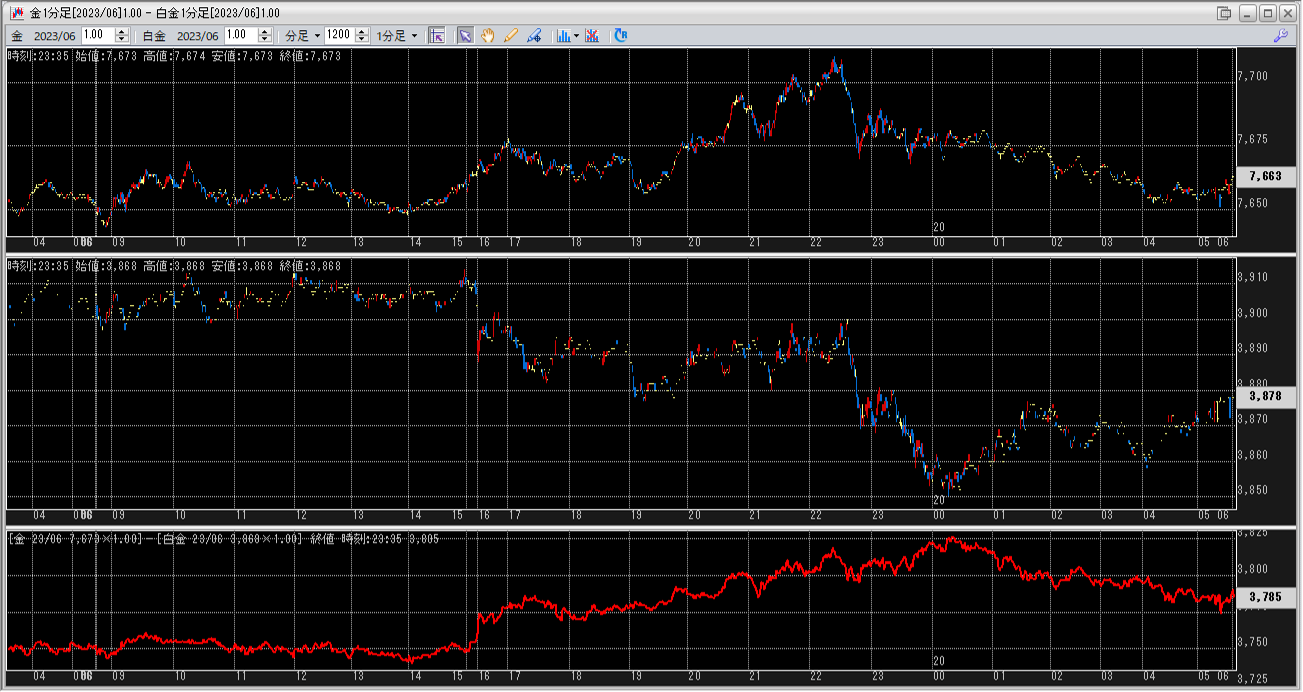The width and height of the screenshot is (1303, 692).
Task: Click the bar chart indicator icon
Action: pos(563,35)
